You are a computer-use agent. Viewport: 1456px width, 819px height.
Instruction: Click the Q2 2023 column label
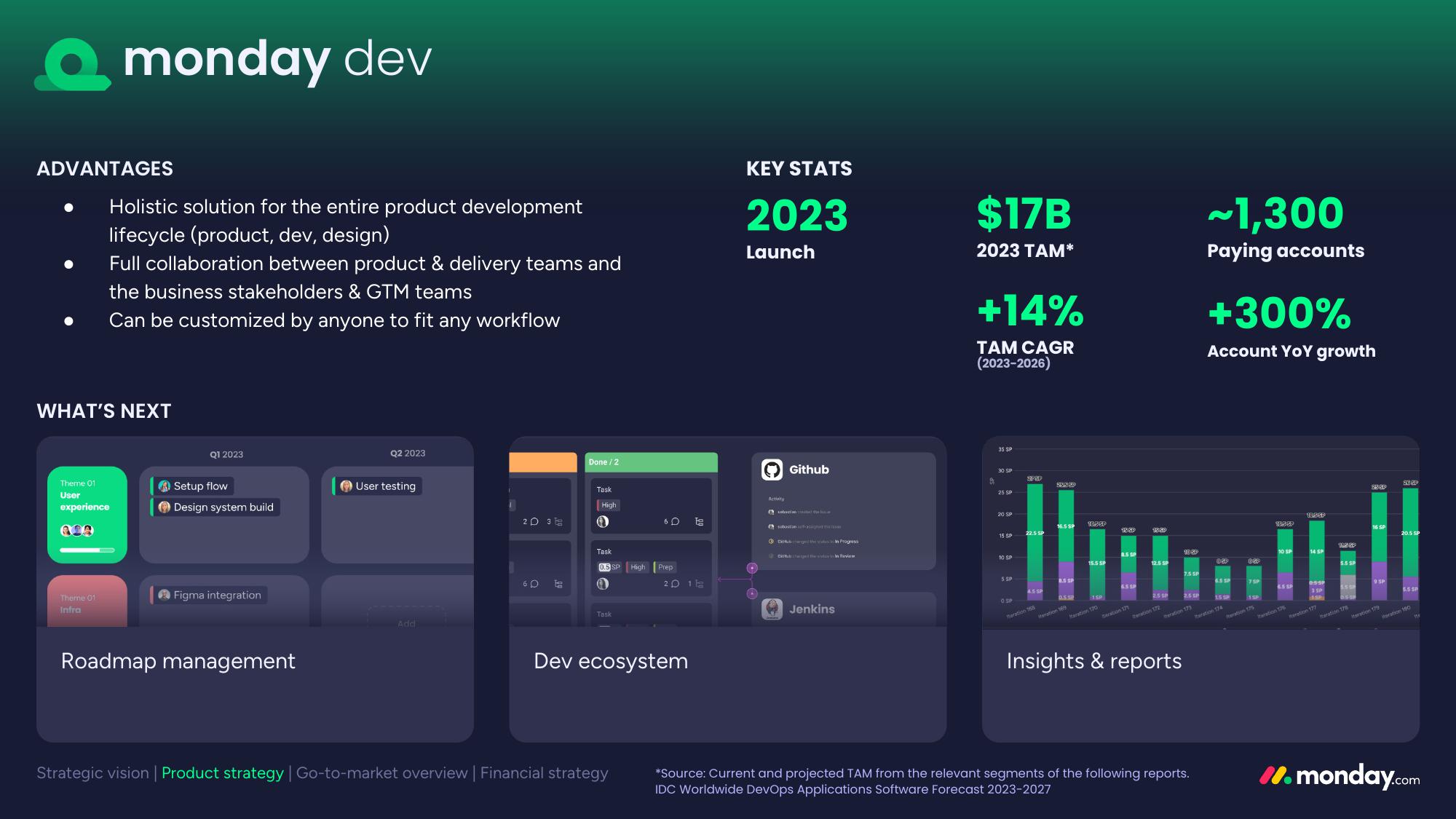(408, 453)
